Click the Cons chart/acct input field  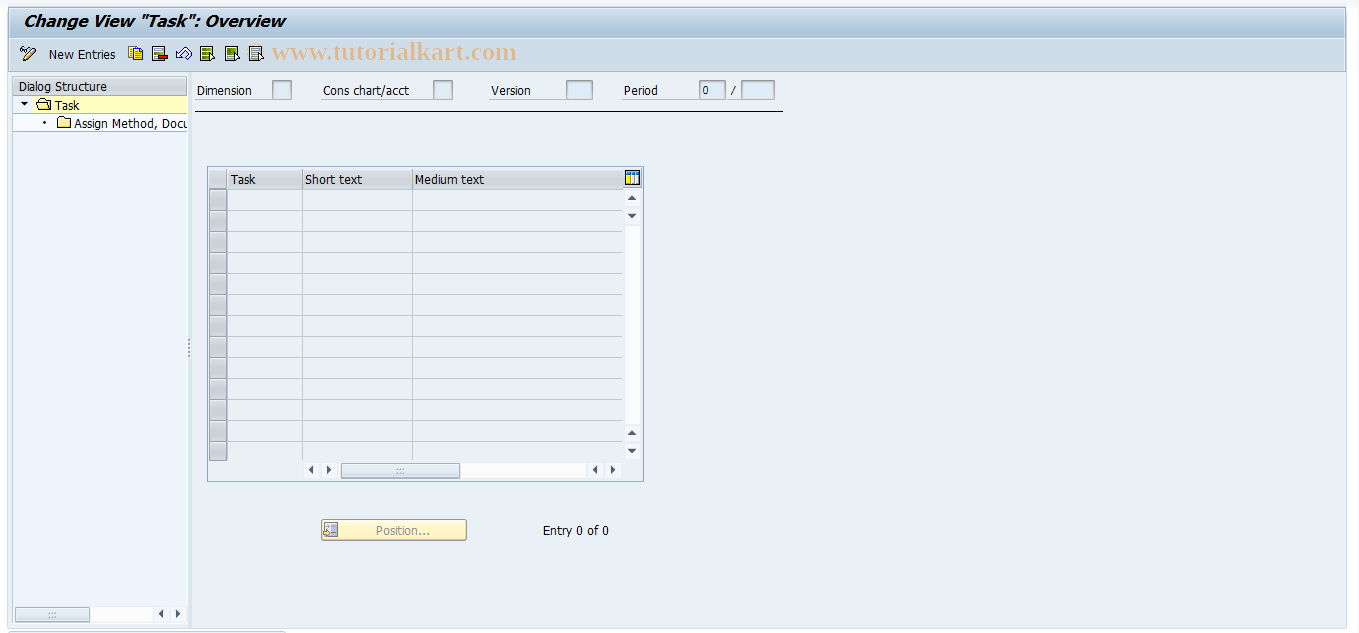pos(443,90)
